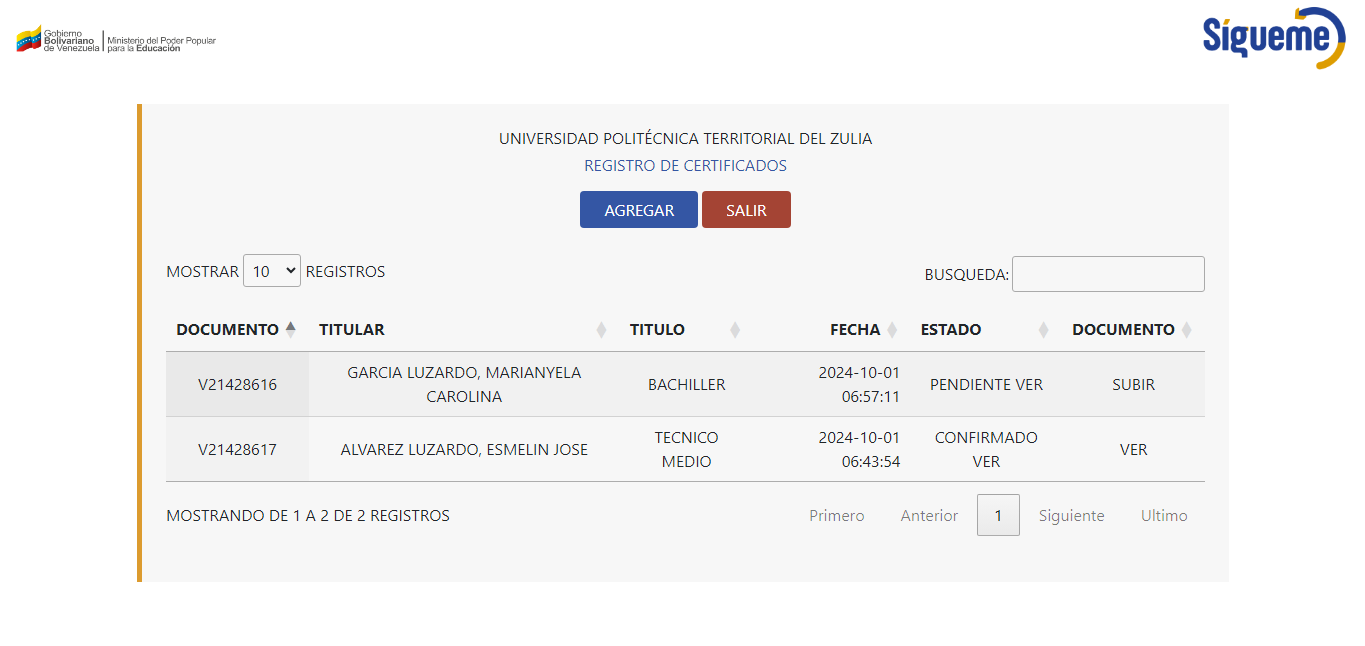Open SUBIR for Garcia Luzardo's certificate
This screenshot has height=646, width=1365.
(x=1133, y=383)
